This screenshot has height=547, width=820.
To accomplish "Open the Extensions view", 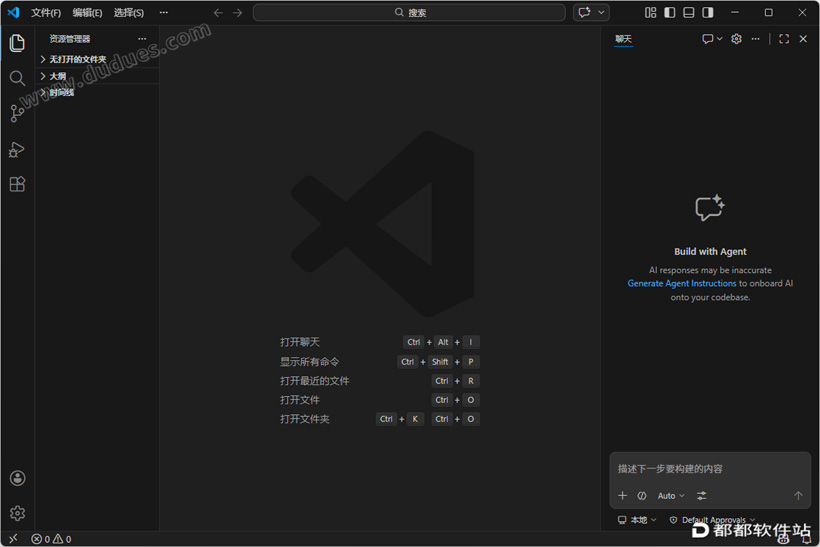I will click(17, 184).
